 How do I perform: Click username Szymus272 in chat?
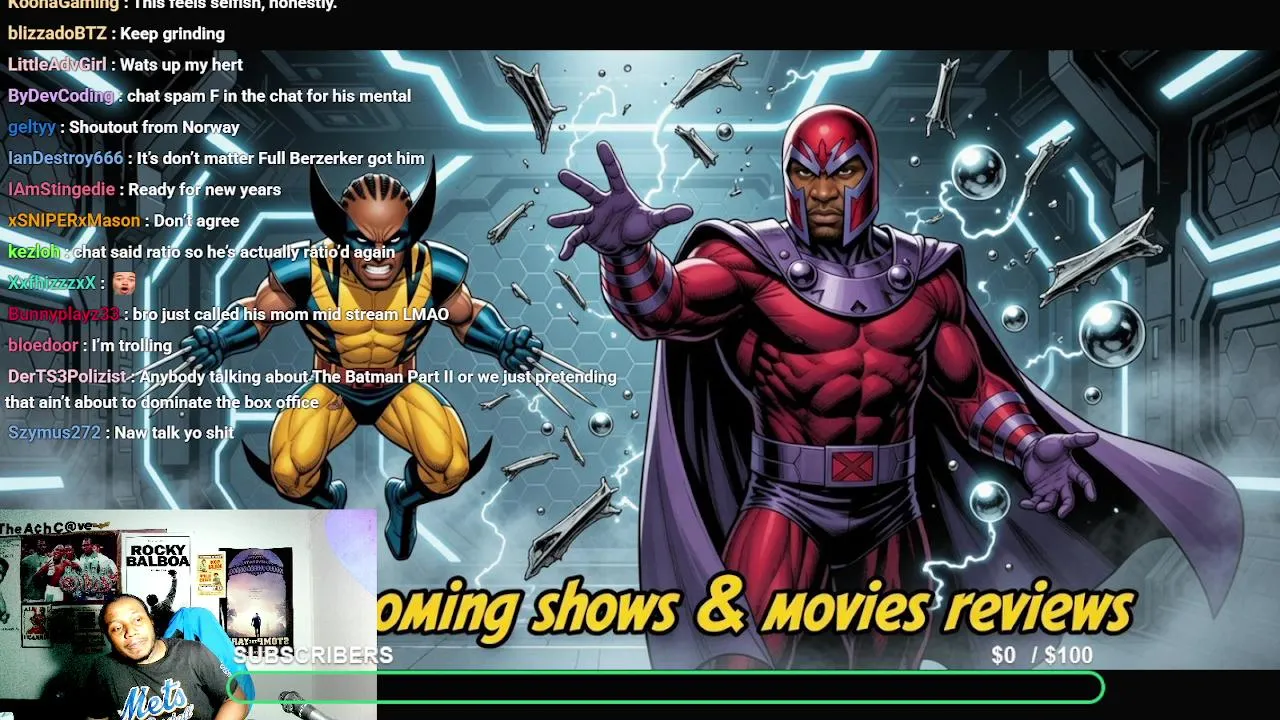point(54,432)
